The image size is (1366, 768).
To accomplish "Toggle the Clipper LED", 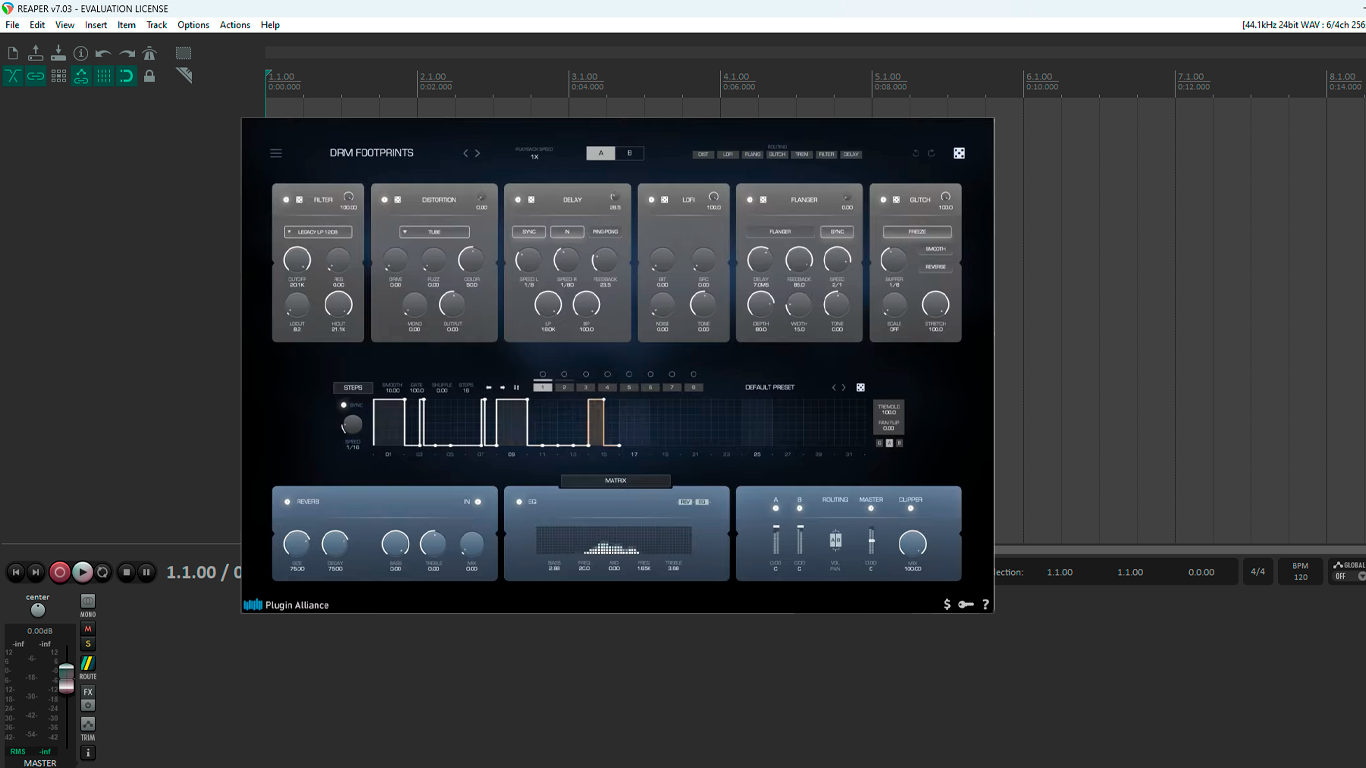I will 910,508.
